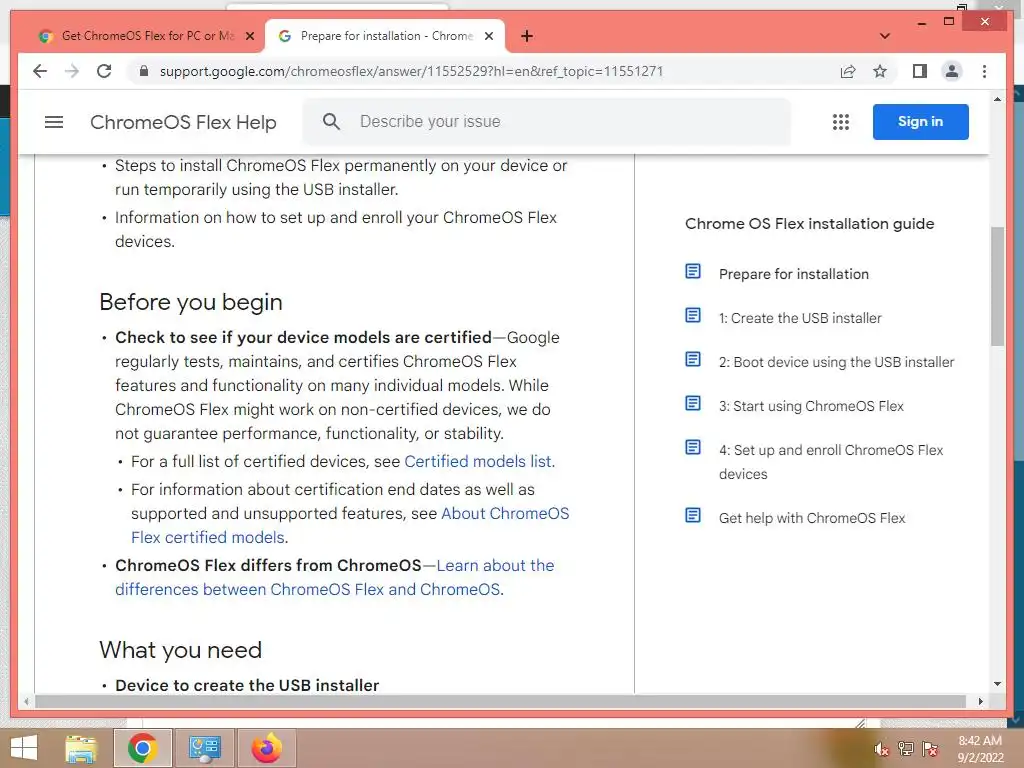1024x768 pixels.
Task: Click the document icon beside Create the USB installer
Action: (x=693, y=315)
